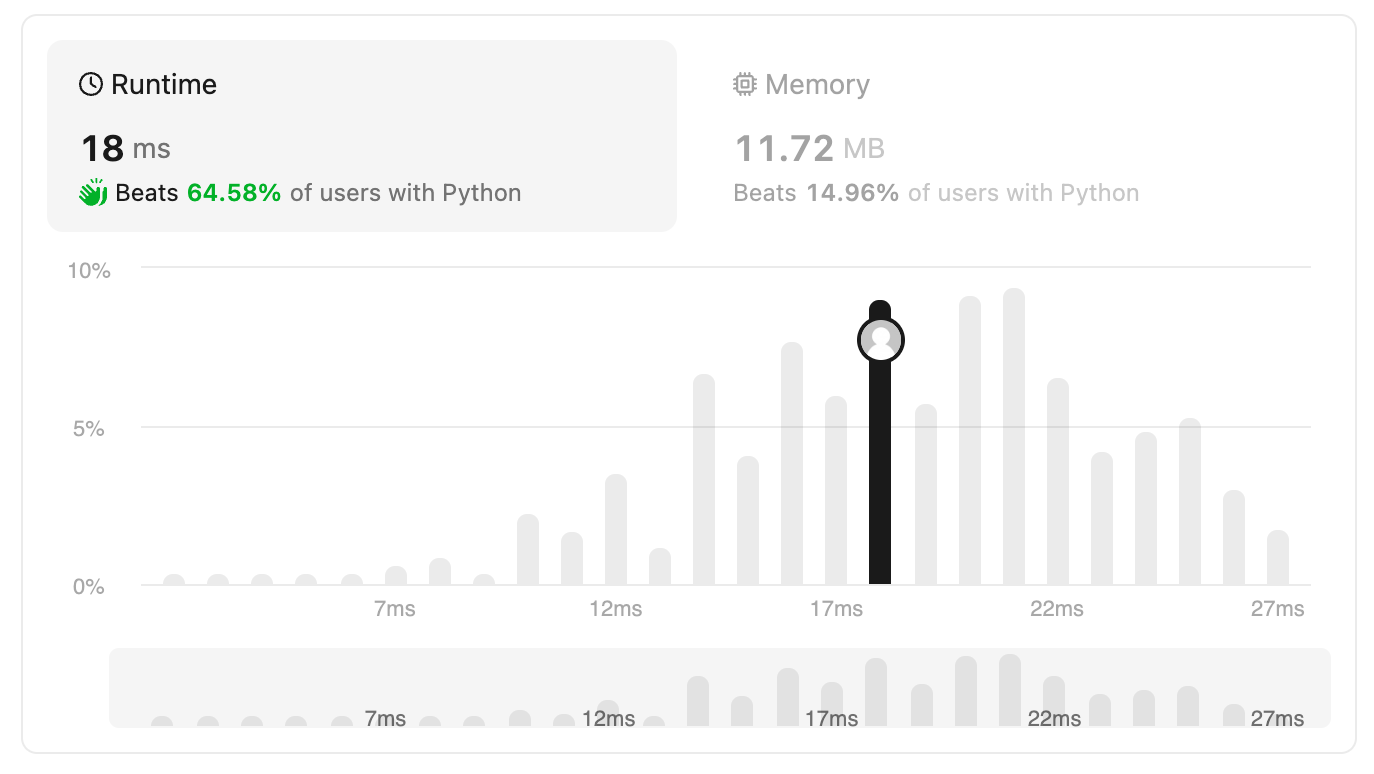The image size is (1374, 774).
Task: Click the gray bar above the 22ms label
Action: tap(1058, 481)
